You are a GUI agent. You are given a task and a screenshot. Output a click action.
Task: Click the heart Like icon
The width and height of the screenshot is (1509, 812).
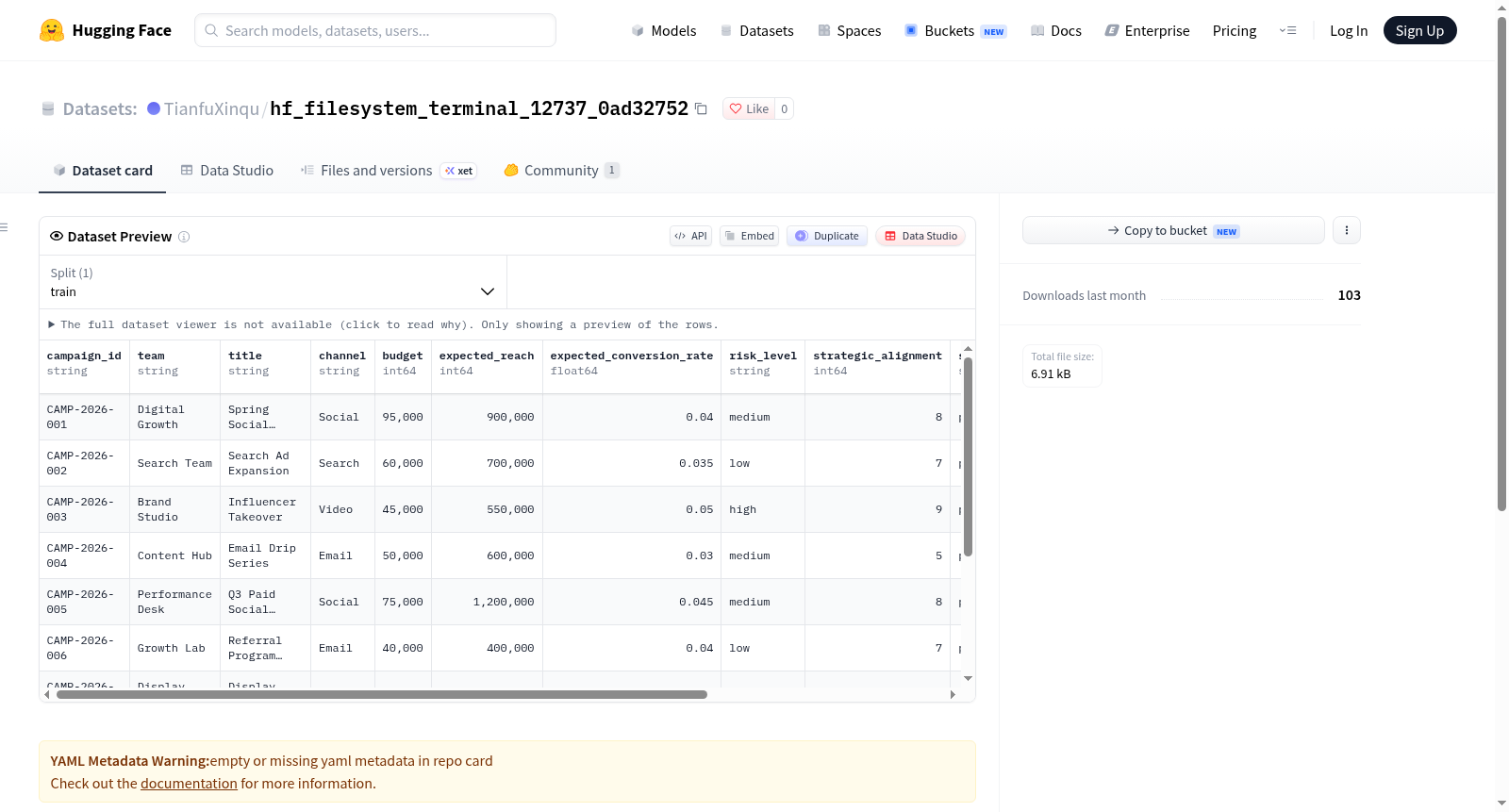(x=736, y=108)
